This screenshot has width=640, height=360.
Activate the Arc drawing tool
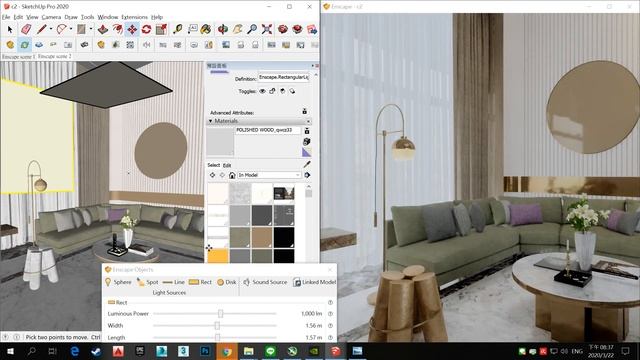[61, 29]
